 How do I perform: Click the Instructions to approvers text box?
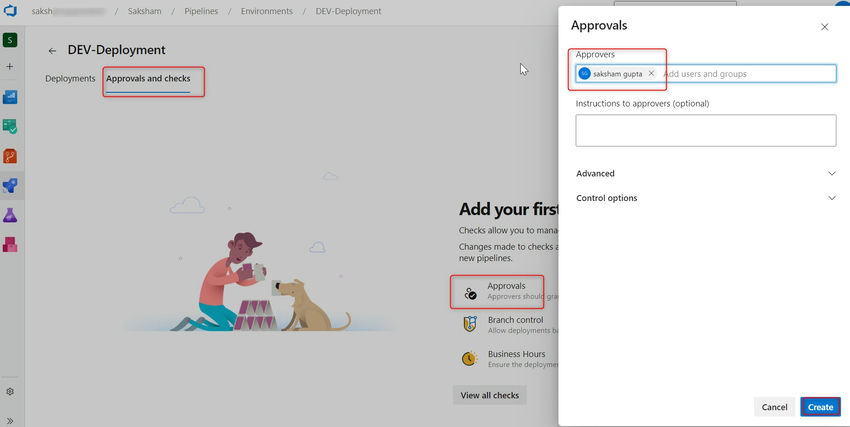pos(706,130)
